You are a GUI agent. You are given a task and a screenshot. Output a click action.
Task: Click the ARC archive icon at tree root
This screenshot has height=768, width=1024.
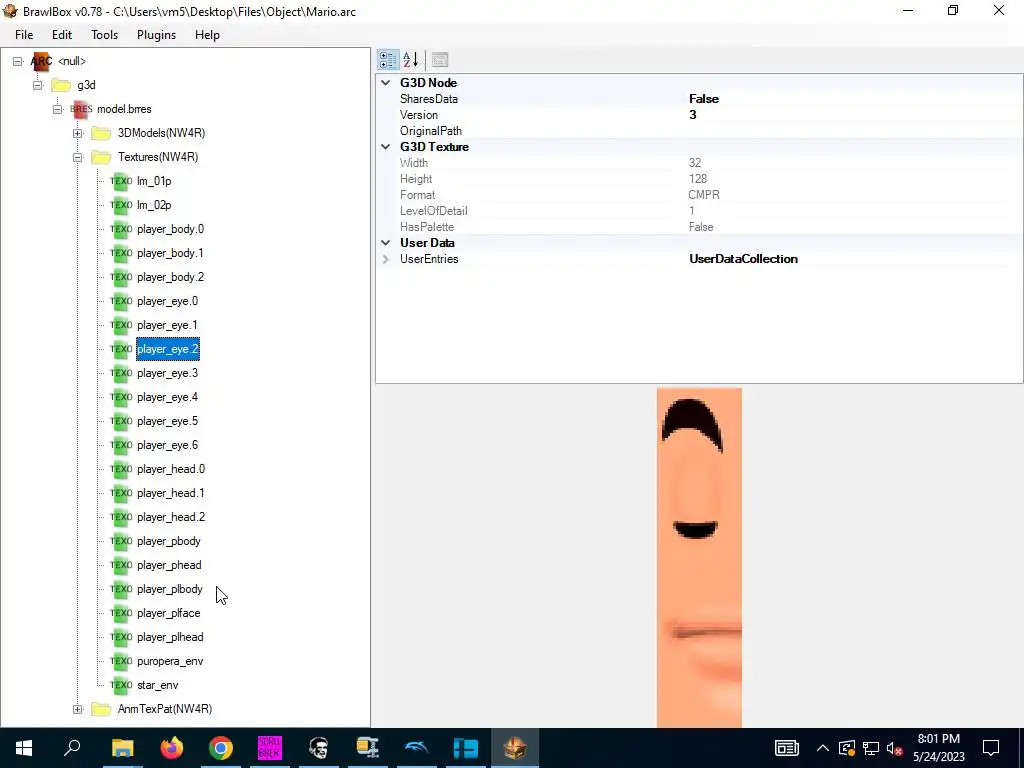tap(41, 61)
